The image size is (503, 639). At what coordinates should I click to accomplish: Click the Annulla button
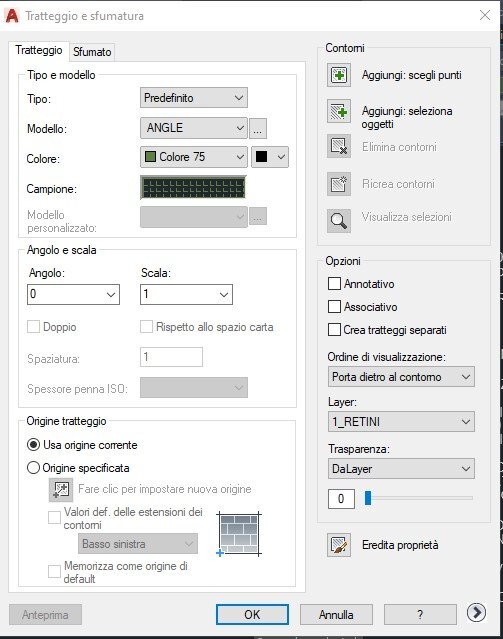coord(336,615)
